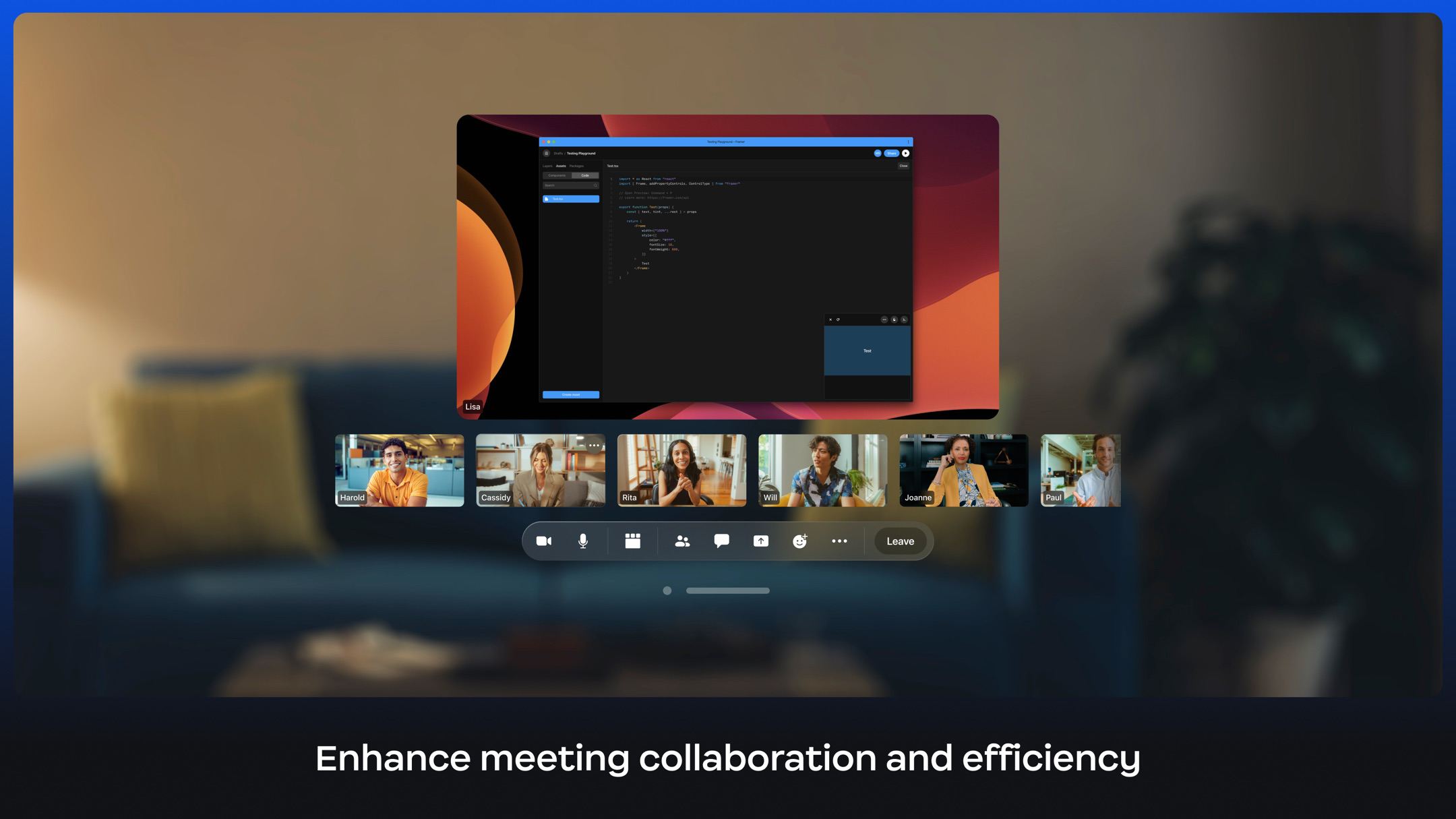Open the Framer hamburger project menu
The height and width of the screenshot is (819, 1456).
pyautogui.click(x=546, y=153)
